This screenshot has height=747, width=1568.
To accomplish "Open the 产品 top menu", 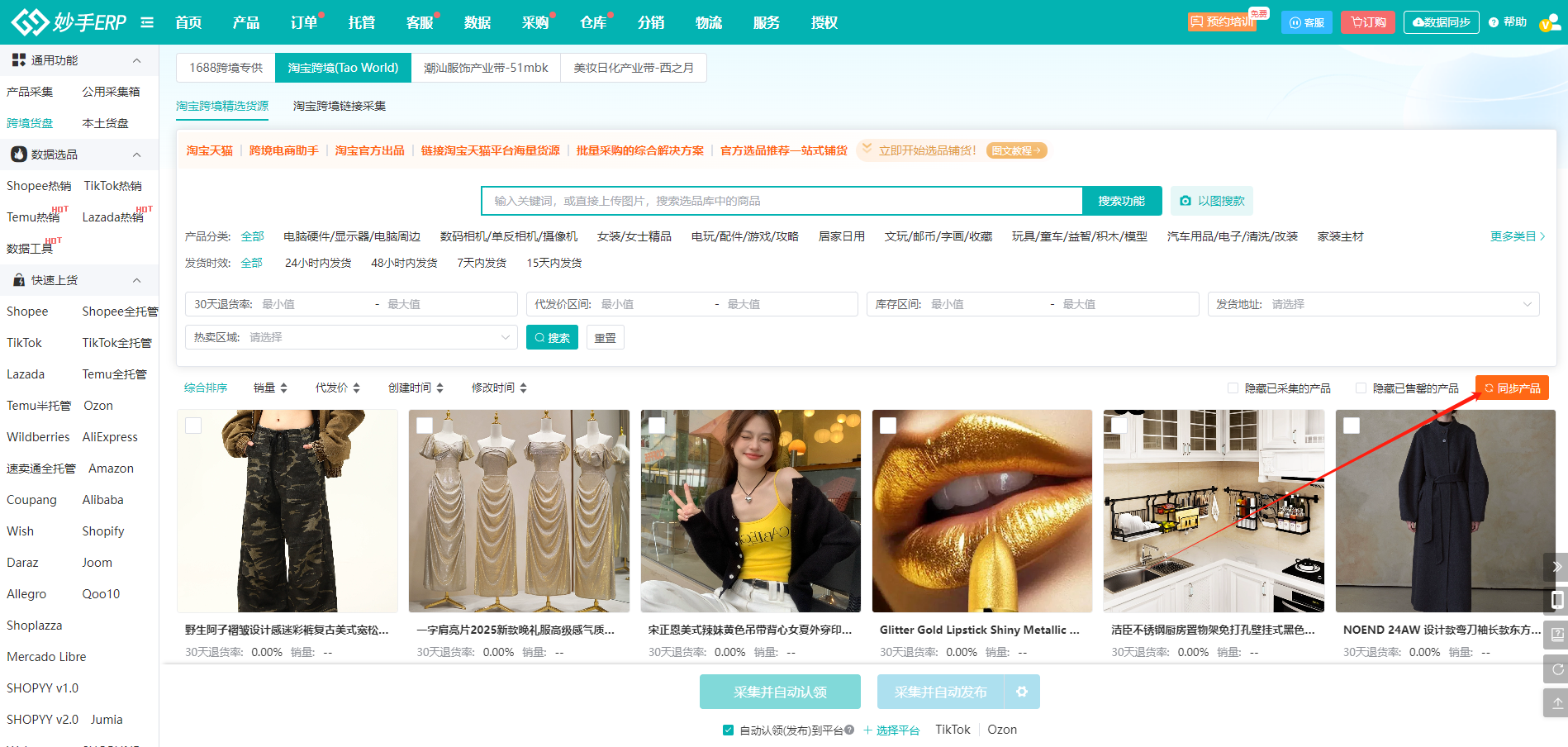I will pyautogui.click(x=246, y=22).
